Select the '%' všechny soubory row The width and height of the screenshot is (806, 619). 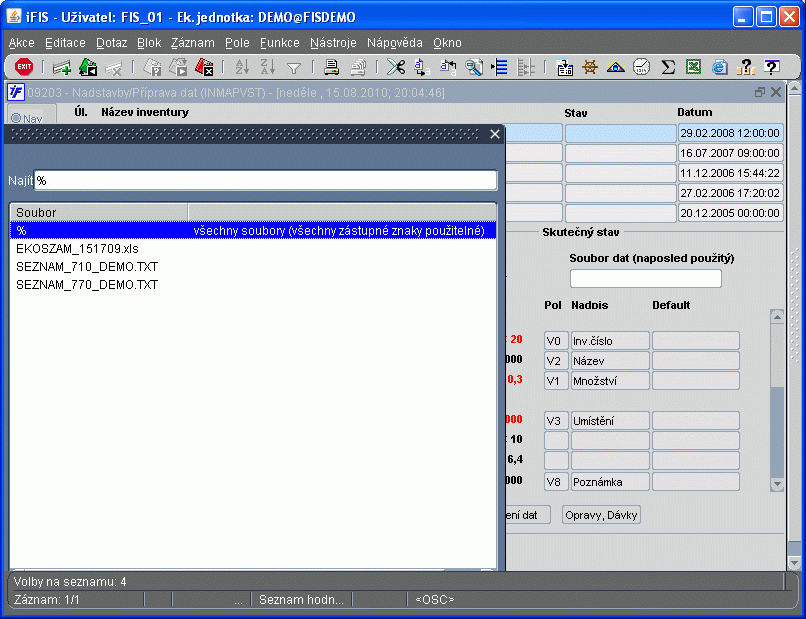[x=253, y=230]
